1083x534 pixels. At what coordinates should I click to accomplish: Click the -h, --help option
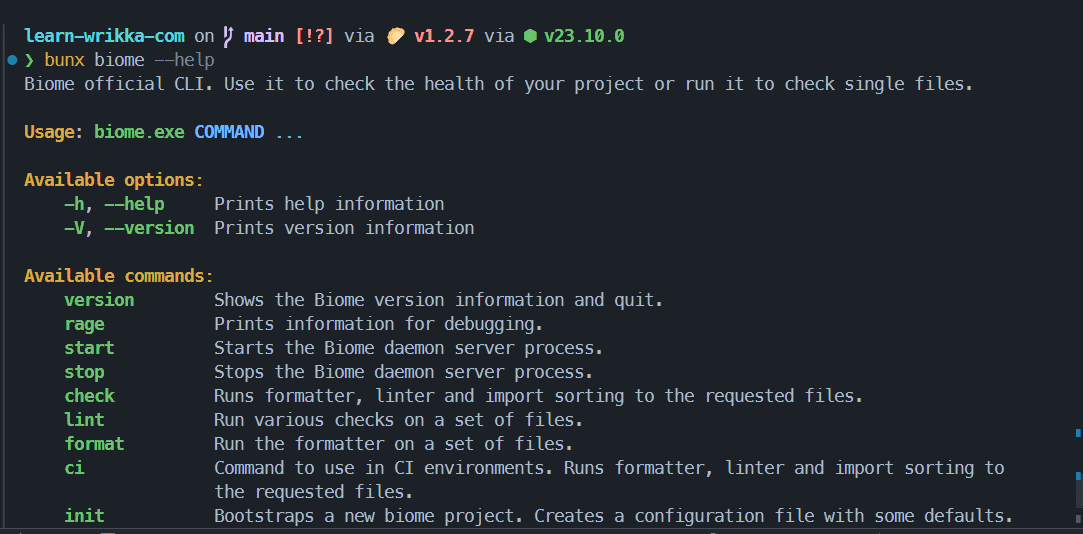(114, 204)
